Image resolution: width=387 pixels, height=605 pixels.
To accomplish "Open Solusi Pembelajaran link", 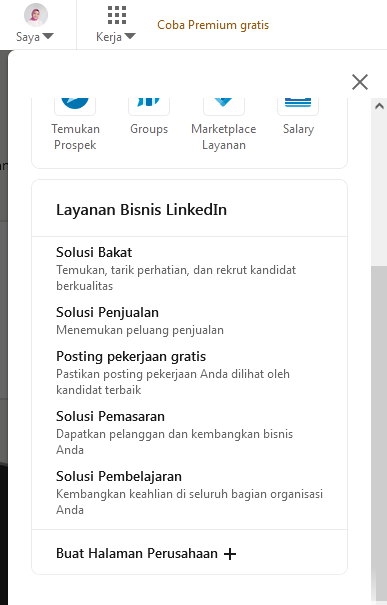I will [x=119, y=477].
